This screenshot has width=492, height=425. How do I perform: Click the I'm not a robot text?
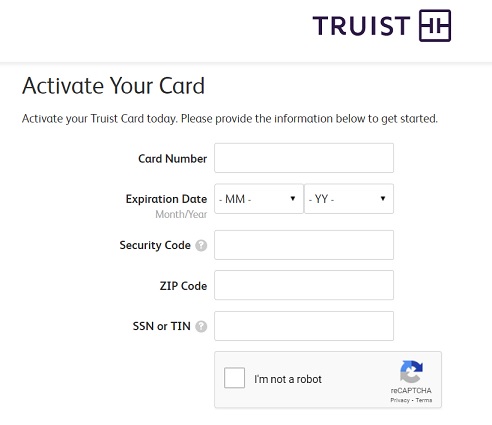(288, 379)
